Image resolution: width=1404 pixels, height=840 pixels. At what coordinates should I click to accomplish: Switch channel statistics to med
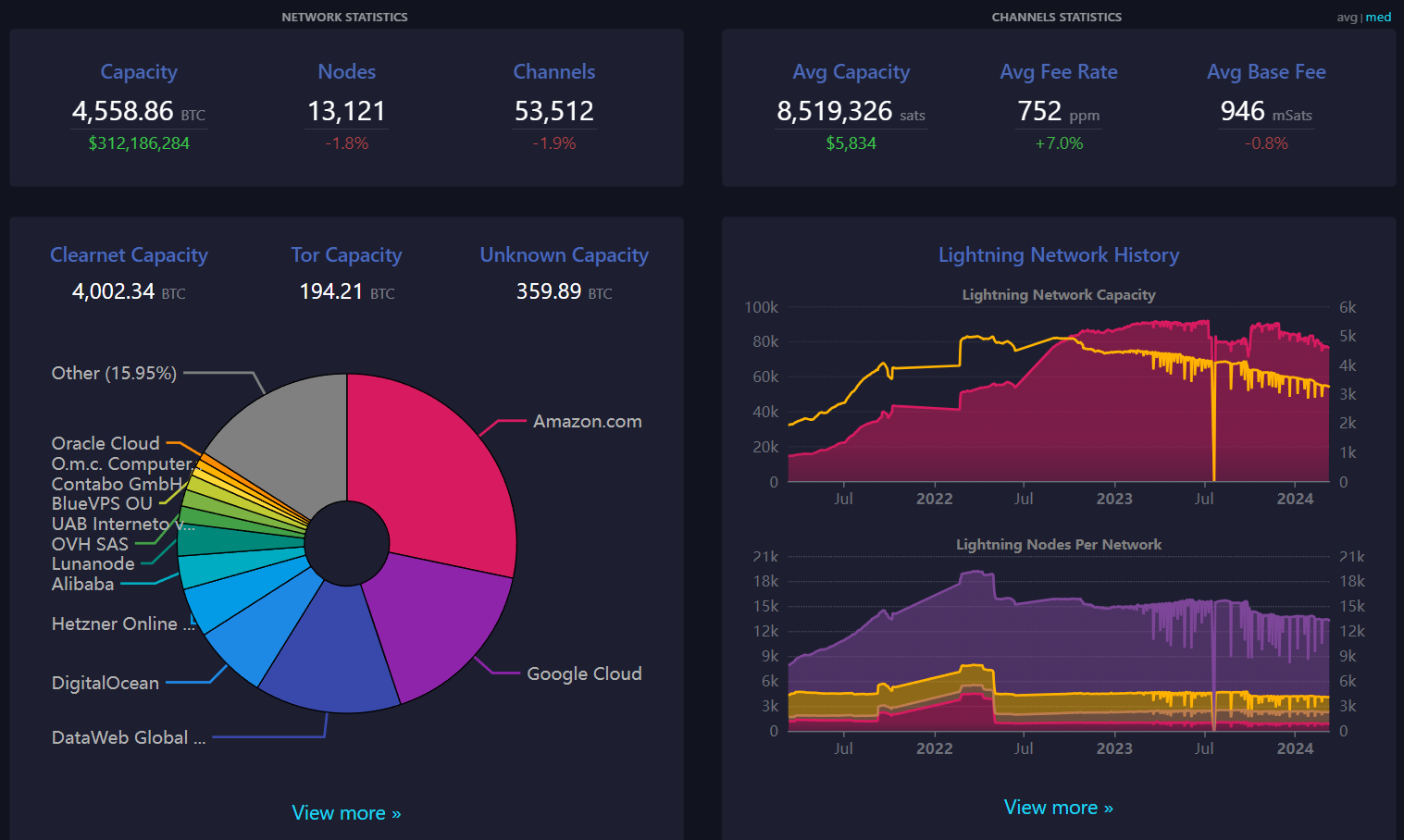point(1378,17)
